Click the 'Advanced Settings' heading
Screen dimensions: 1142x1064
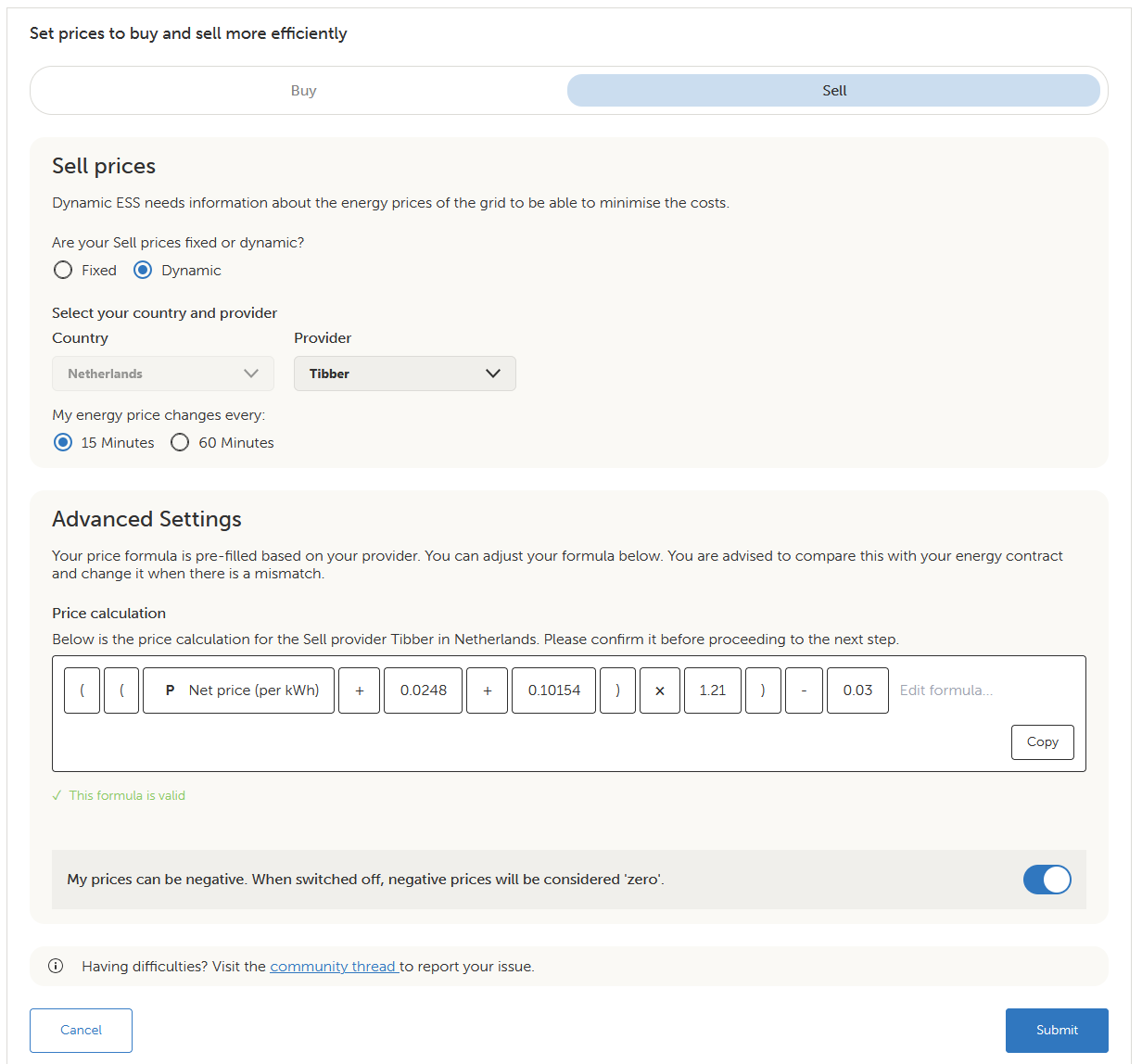[146, 519]
